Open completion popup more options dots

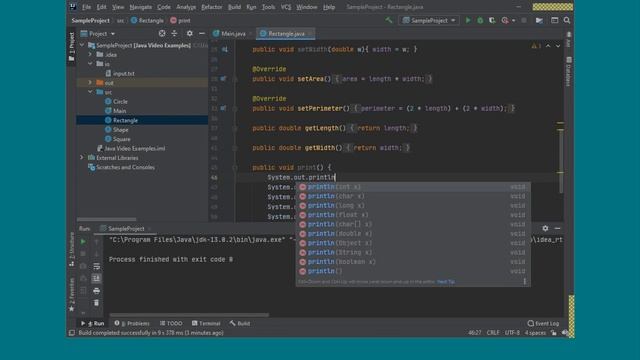click(524, 281)
